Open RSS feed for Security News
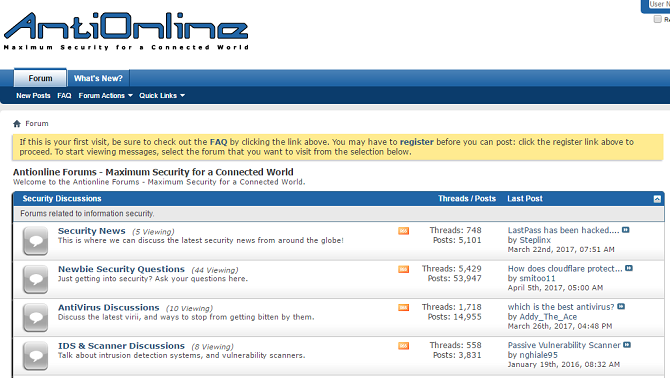The width and height of the screenshot is (670, 378). (x=403, y=231)
